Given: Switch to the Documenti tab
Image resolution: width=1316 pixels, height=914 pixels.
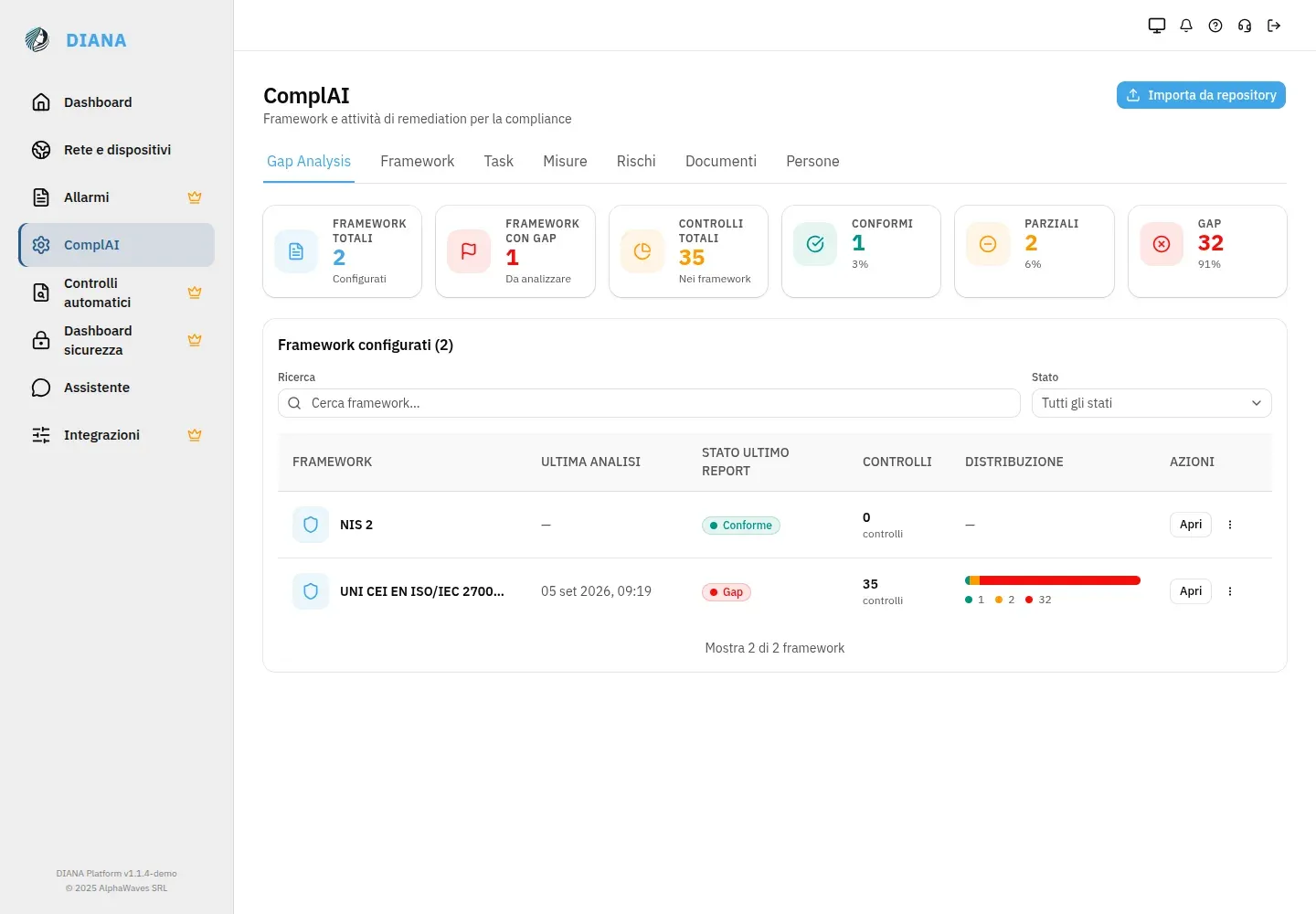Looking at the screenshot, I should (x=721, y=162).
